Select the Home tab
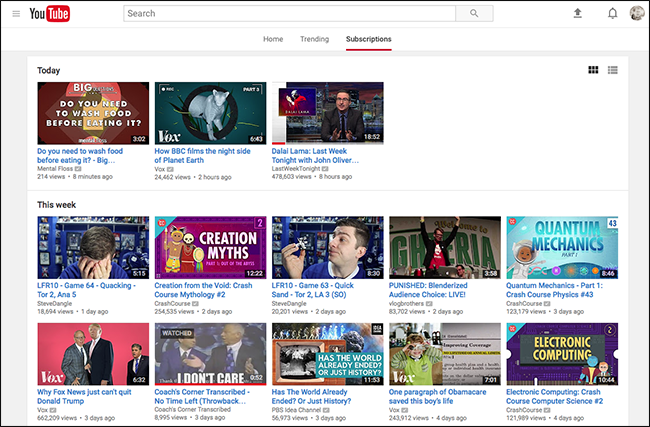The image size is (650, 427). 273,39
